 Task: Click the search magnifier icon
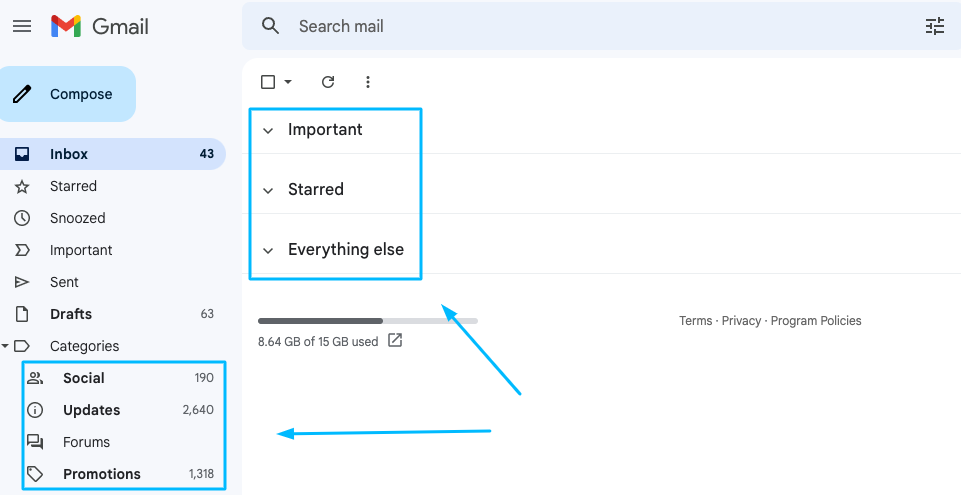(x=270, y=26)
